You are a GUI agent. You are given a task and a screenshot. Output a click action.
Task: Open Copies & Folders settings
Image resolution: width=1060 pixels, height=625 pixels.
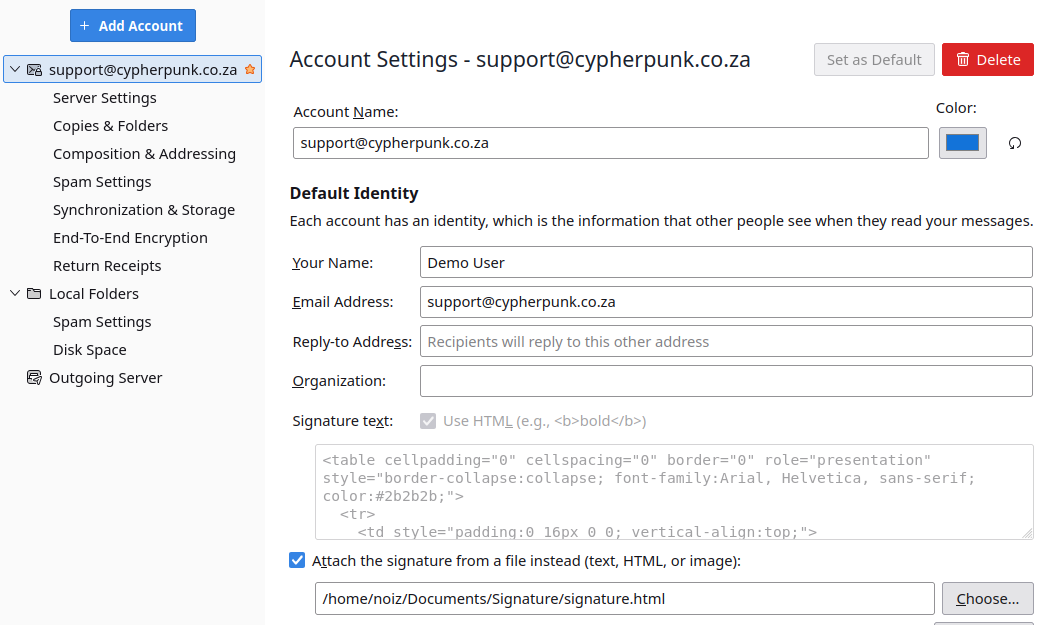click(110, 126)
